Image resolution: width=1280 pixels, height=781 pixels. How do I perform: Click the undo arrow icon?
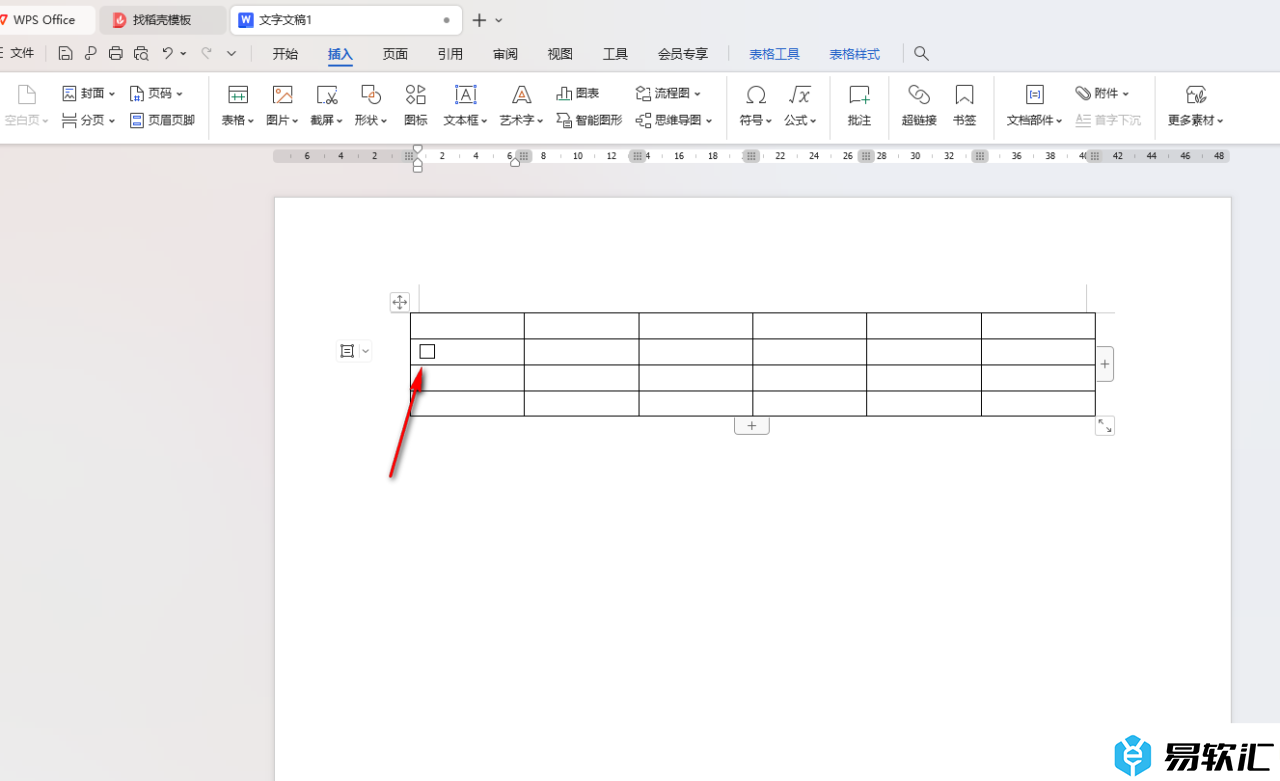point(167,53)
